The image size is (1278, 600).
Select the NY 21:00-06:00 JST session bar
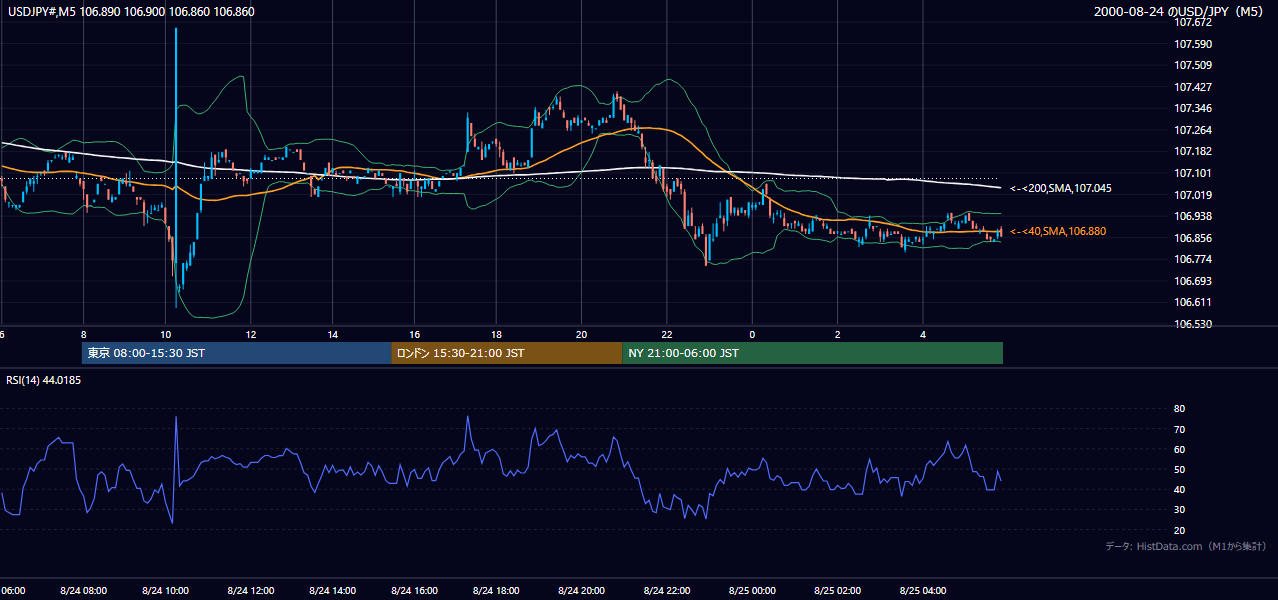point(812,353)
